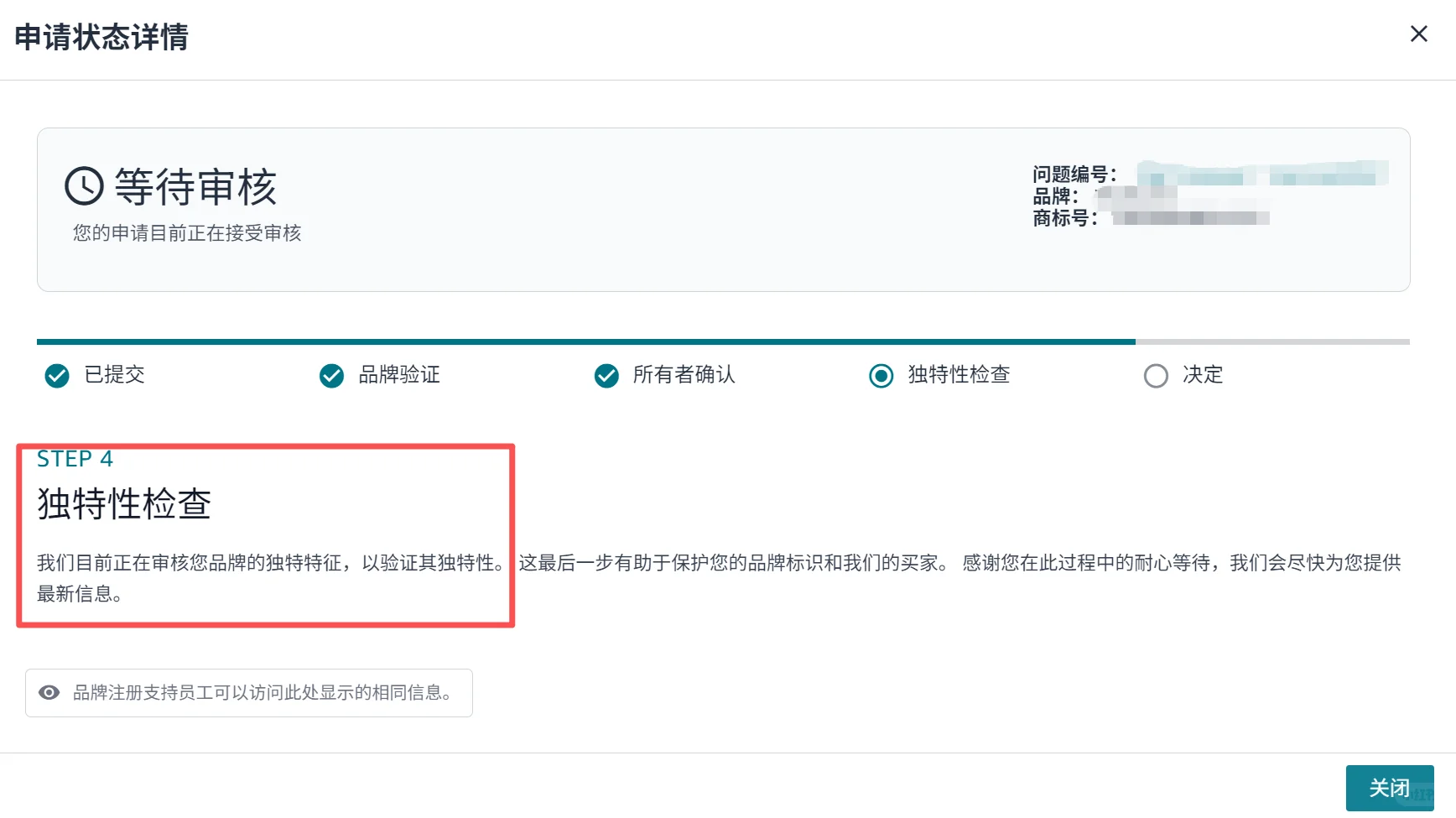Click the eye icon in the support notice
The image size is (1456, 818).
point(49,693)
